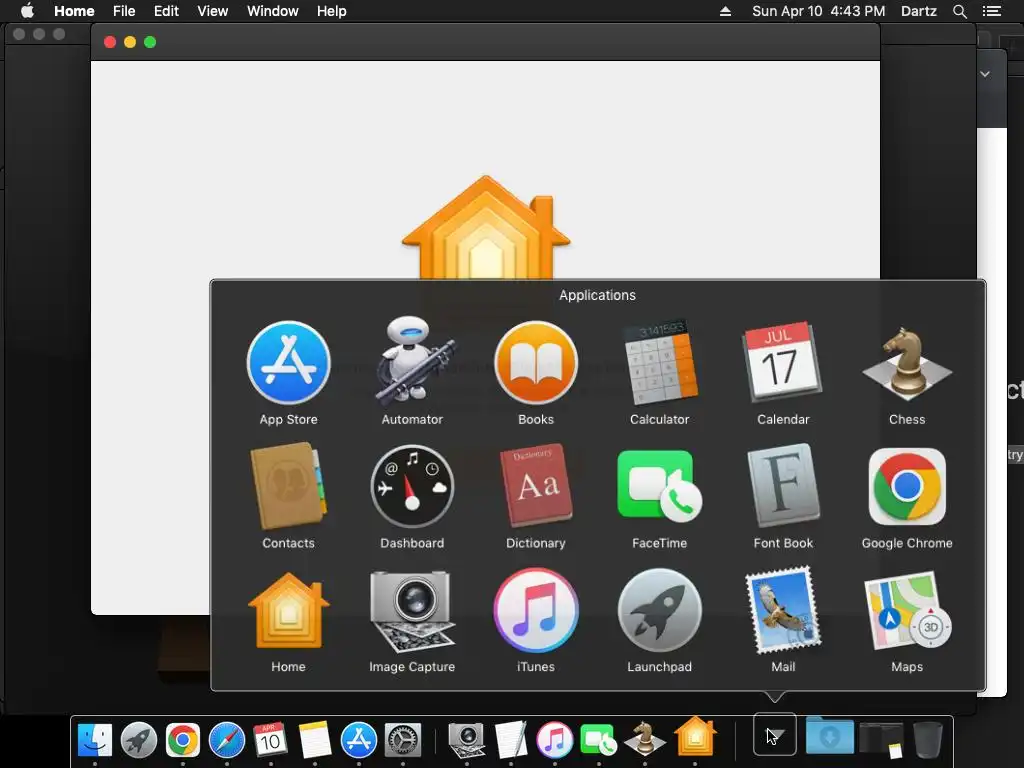Image resolution: width=1024 pixels, height=768 pixels.
Task: Open the Edit menu
Action: point(166,11)
